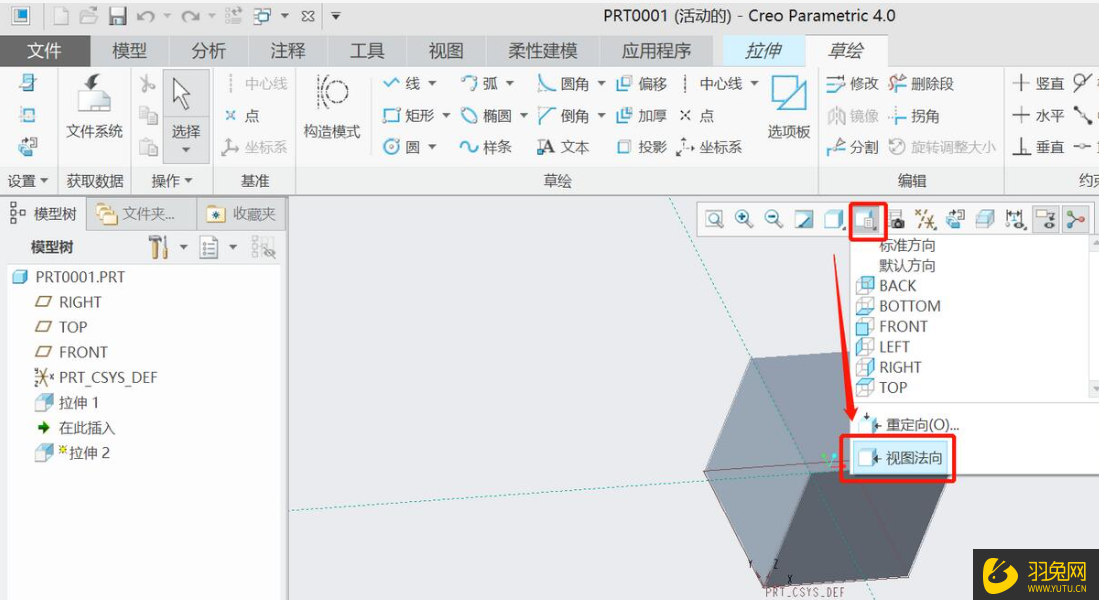Select the Spline (样条) tool
The image size is (1099, 600).
click(486, 146)
